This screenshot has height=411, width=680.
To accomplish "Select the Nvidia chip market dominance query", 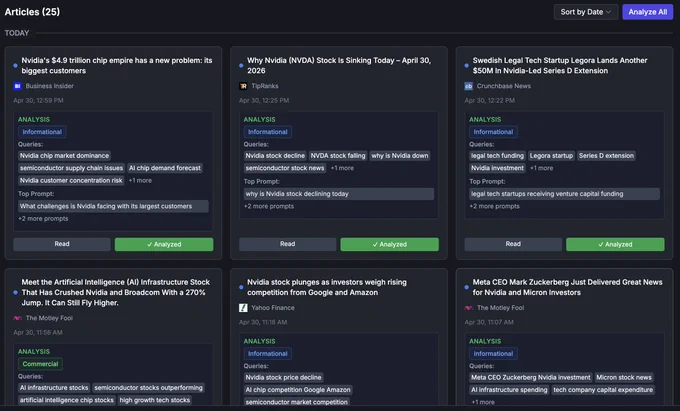I will click(64, 156).
